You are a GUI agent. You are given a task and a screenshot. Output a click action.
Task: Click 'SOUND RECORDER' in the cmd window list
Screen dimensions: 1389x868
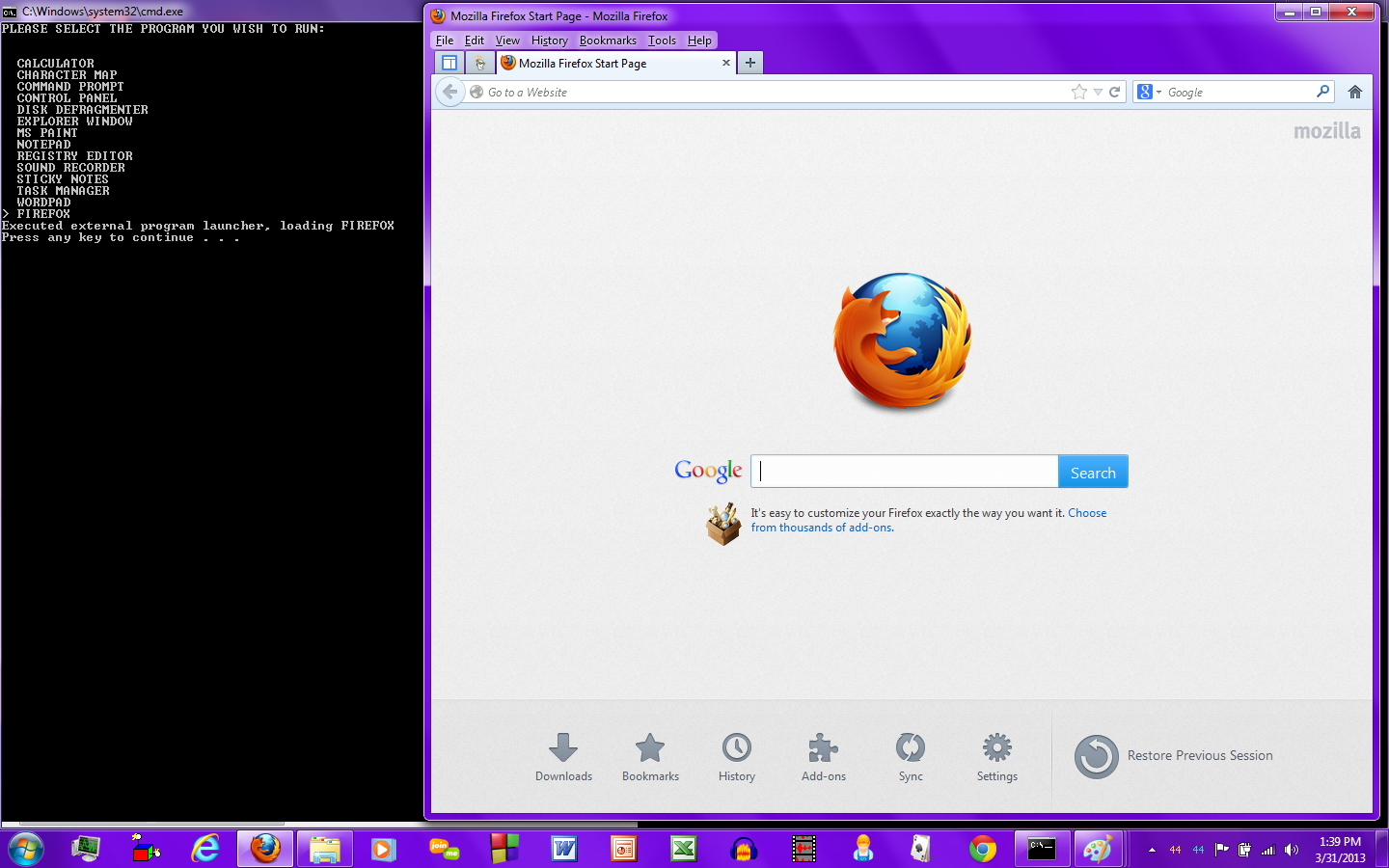click(71, 168)
